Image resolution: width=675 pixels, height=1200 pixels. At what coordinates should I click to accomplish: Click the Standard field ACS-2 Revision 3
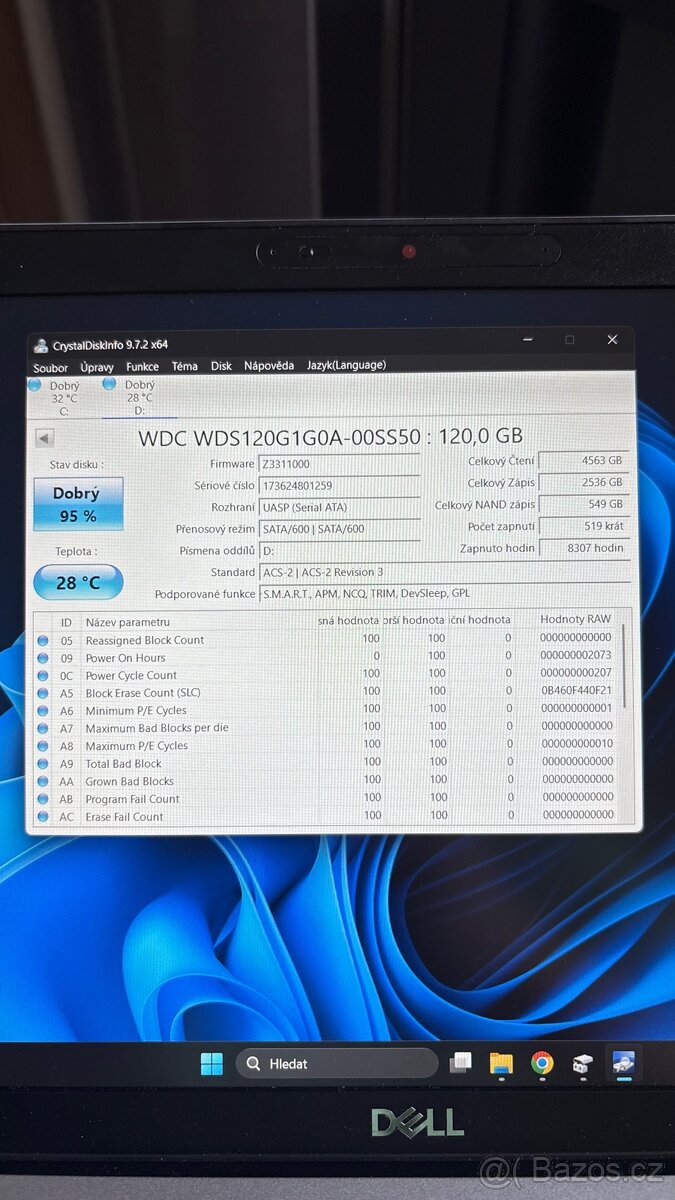pos(444,572)
